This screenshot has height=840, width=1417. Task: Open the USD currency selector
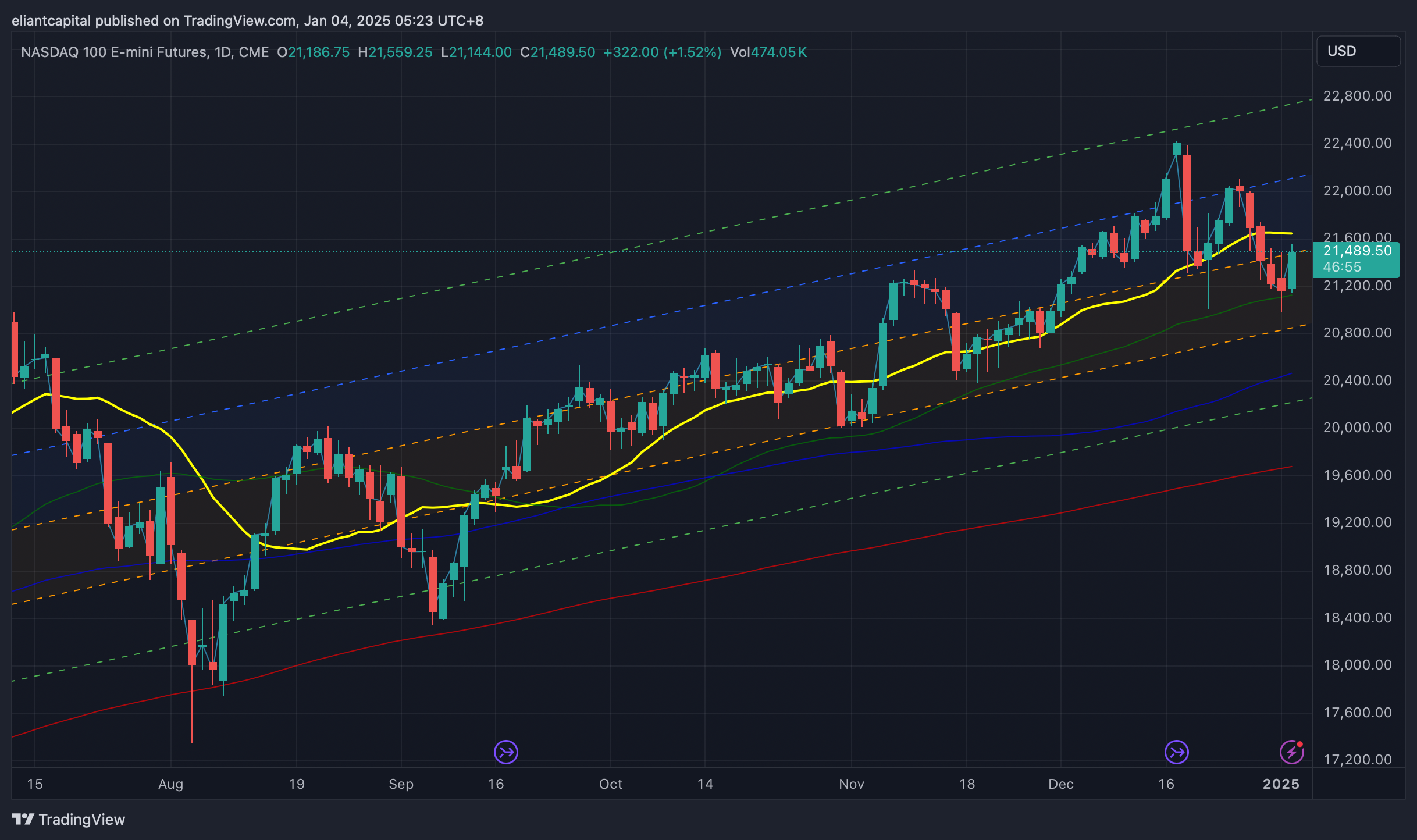click(x=1358, y=51)
